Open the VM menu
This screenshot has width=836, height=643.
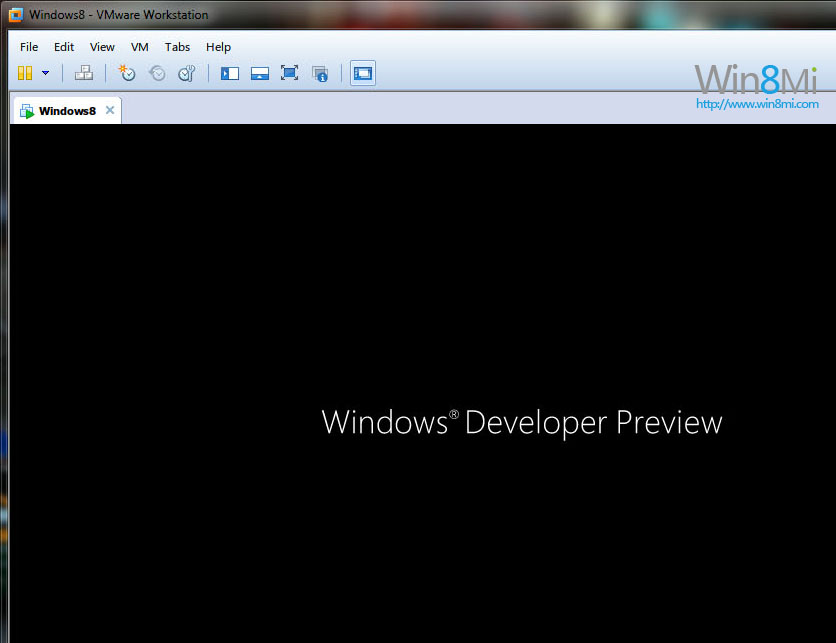pos(140,47)
